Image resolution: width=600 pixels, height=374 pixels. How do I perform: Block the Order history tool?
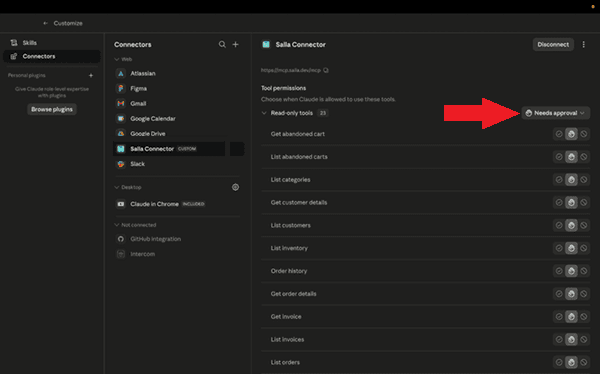coord(584,271)
